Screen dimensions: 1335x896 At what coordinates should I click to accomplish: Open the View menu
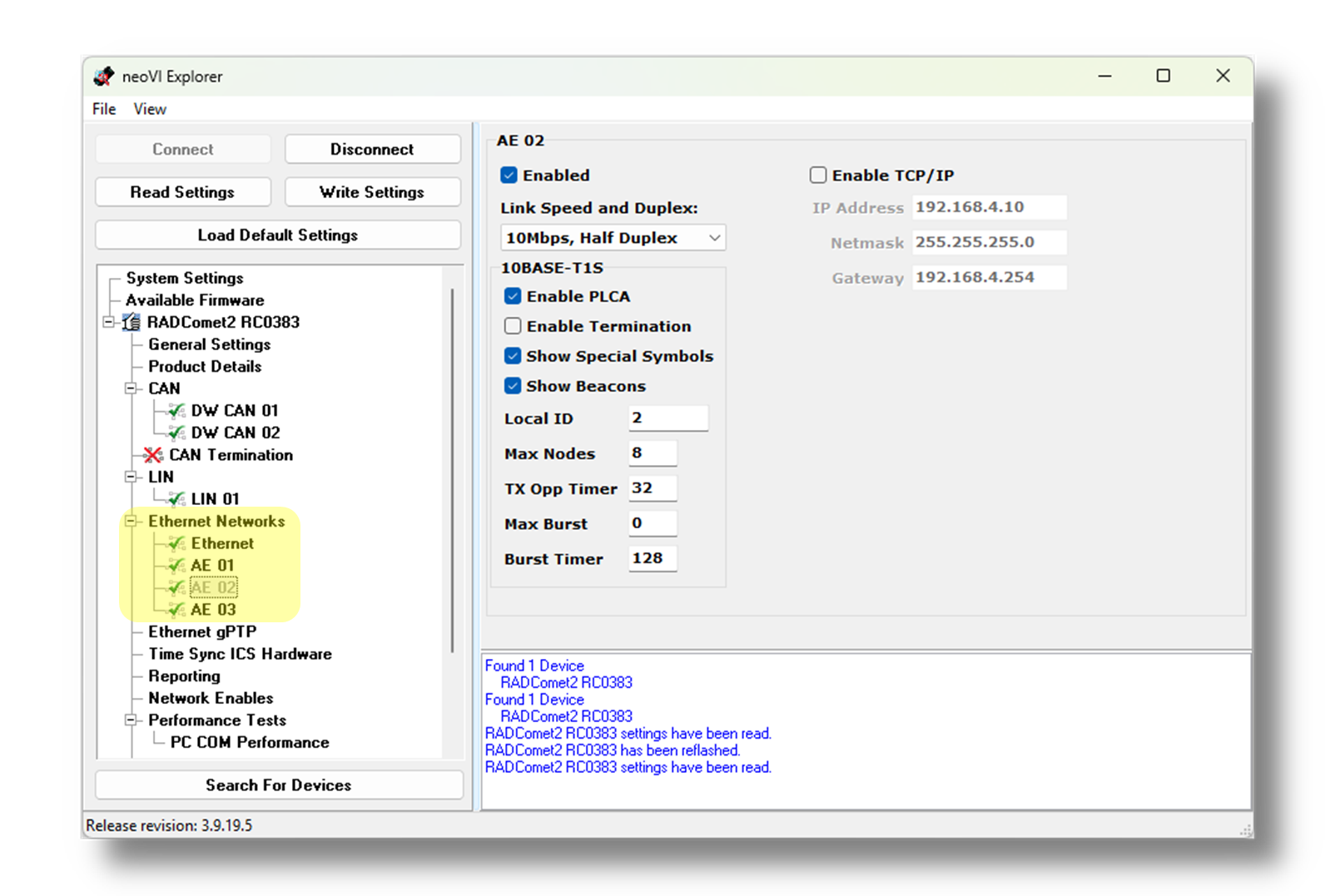[x=150, y=109]
